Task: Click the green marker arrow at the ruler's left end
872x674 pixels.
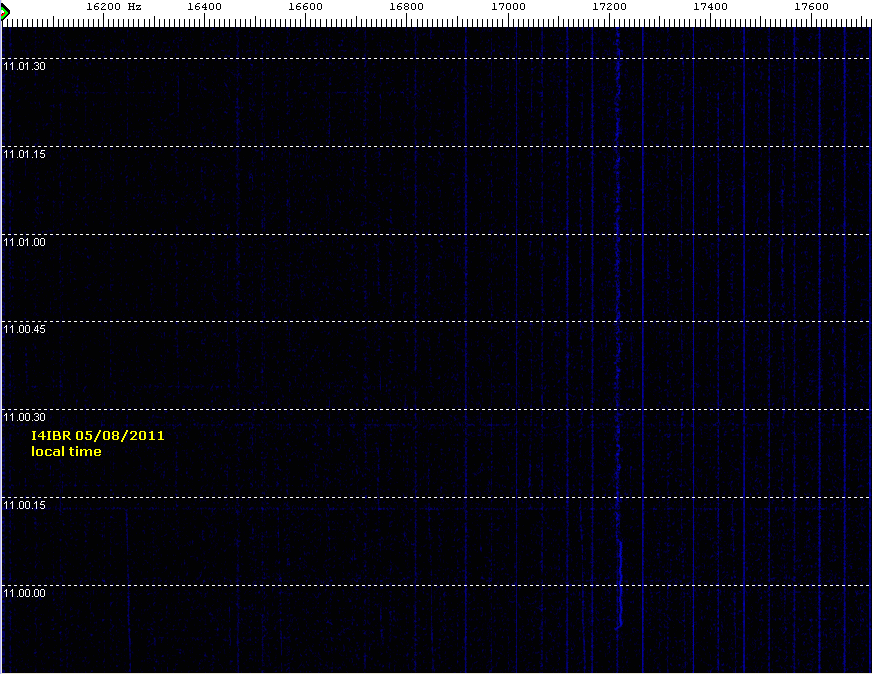Action: [x=5, y=12]
